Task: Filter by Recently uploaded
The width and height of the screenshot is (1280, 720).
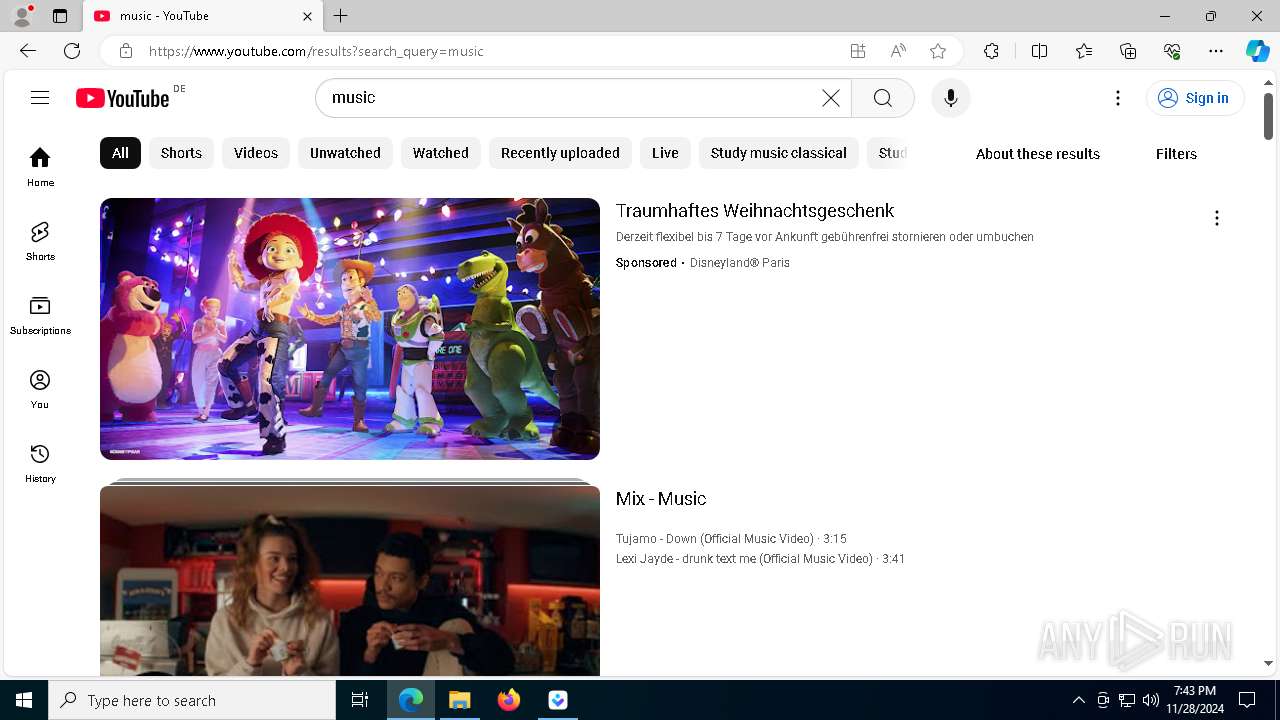Action: 560,153
